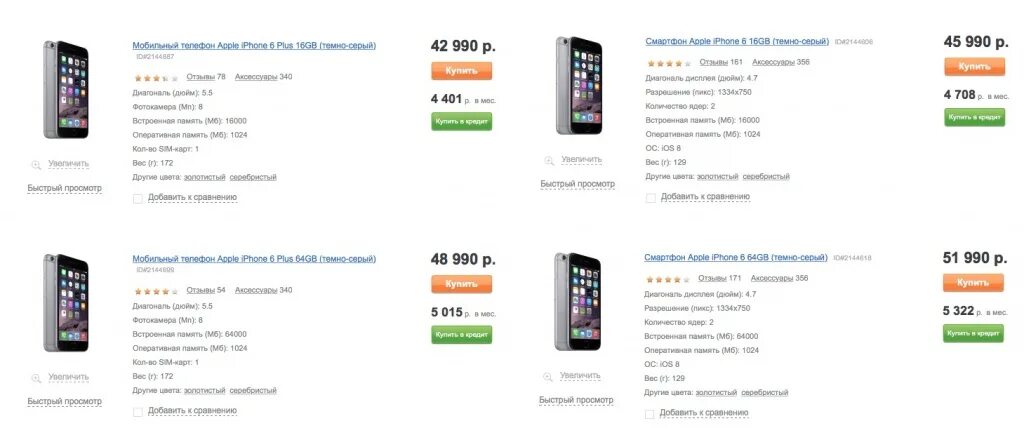Open quick view for iPhone 6 16GB
This screenshot has width=1024, height=428.
(x=577, y=184)
